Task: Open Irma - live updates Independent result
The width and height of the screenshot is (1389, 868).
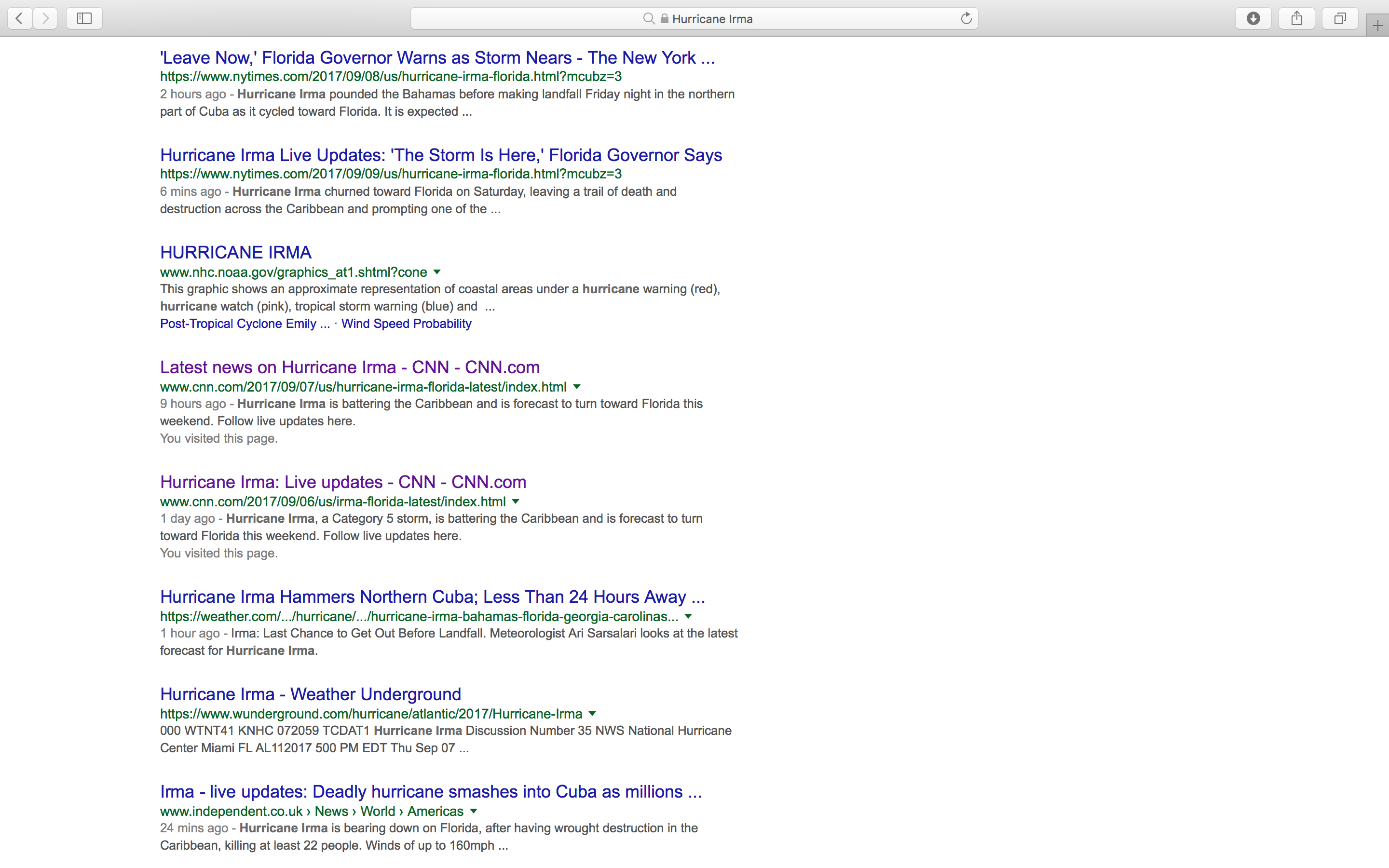Action: 431,792
